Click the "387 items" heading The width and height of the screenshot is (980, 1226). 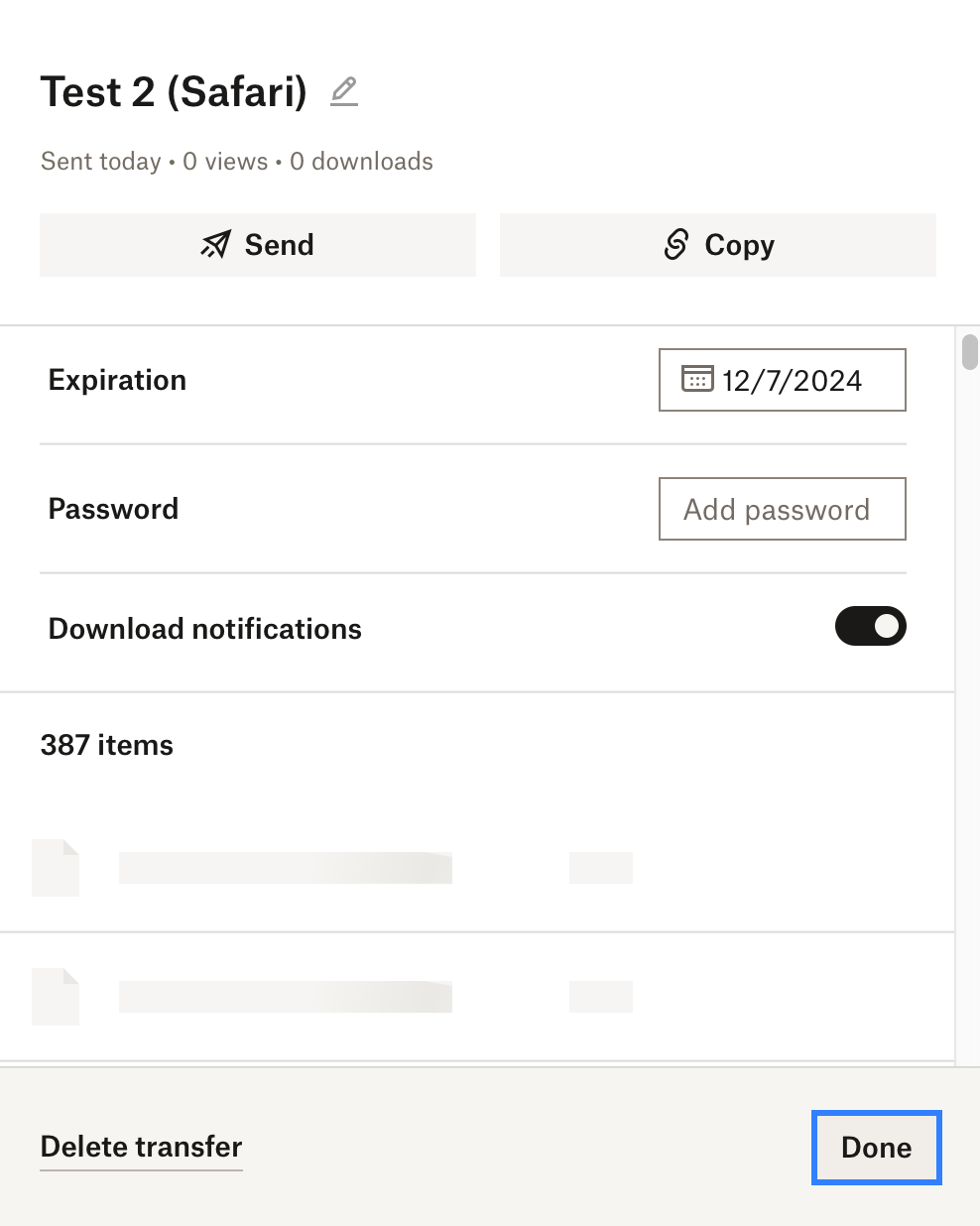(x=107, y=745)
